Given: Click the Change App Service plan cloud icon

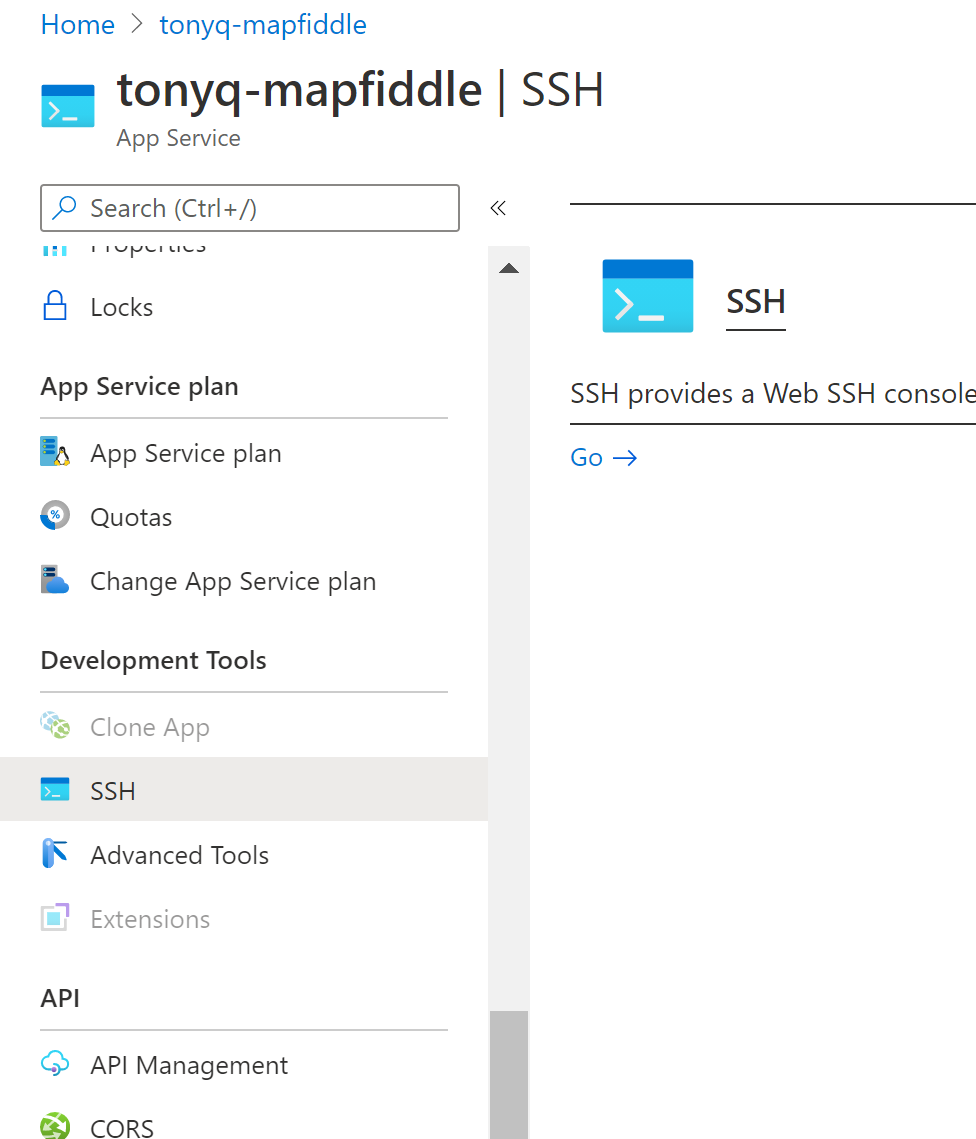Looking at the screenshot, I should (55, 580).
